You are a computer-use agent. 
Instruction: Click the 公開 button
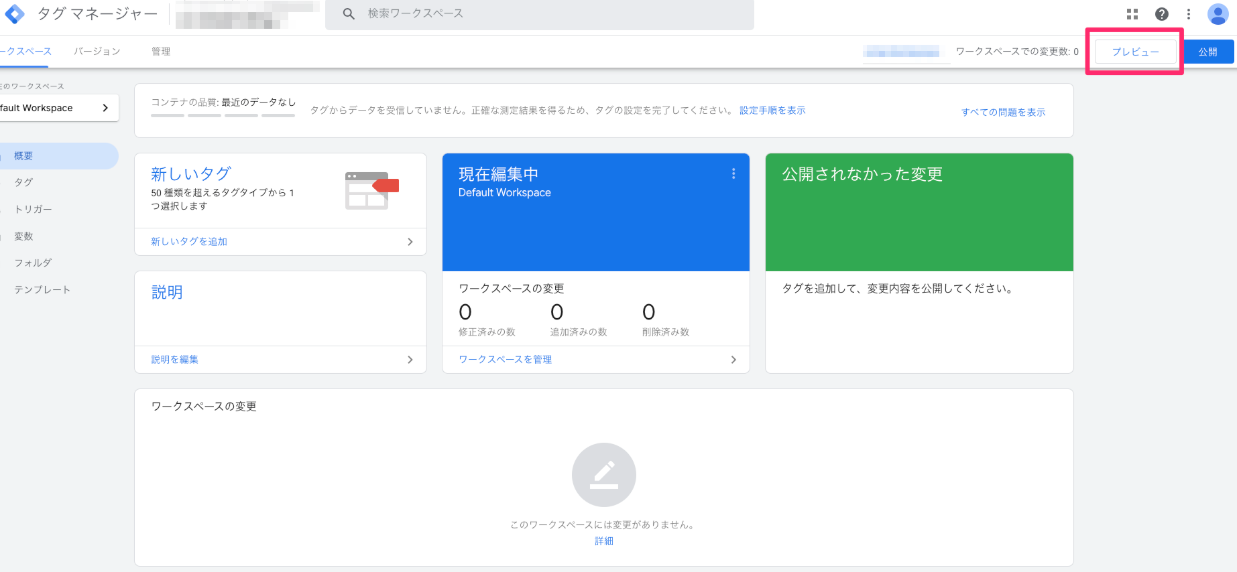point(1208,52)
